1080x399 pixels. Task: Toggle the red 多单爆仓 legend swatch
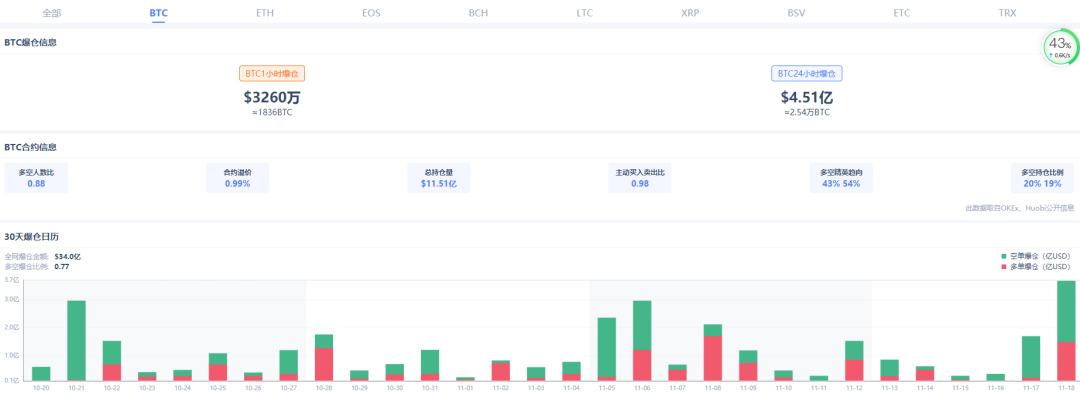(1004, 267)
